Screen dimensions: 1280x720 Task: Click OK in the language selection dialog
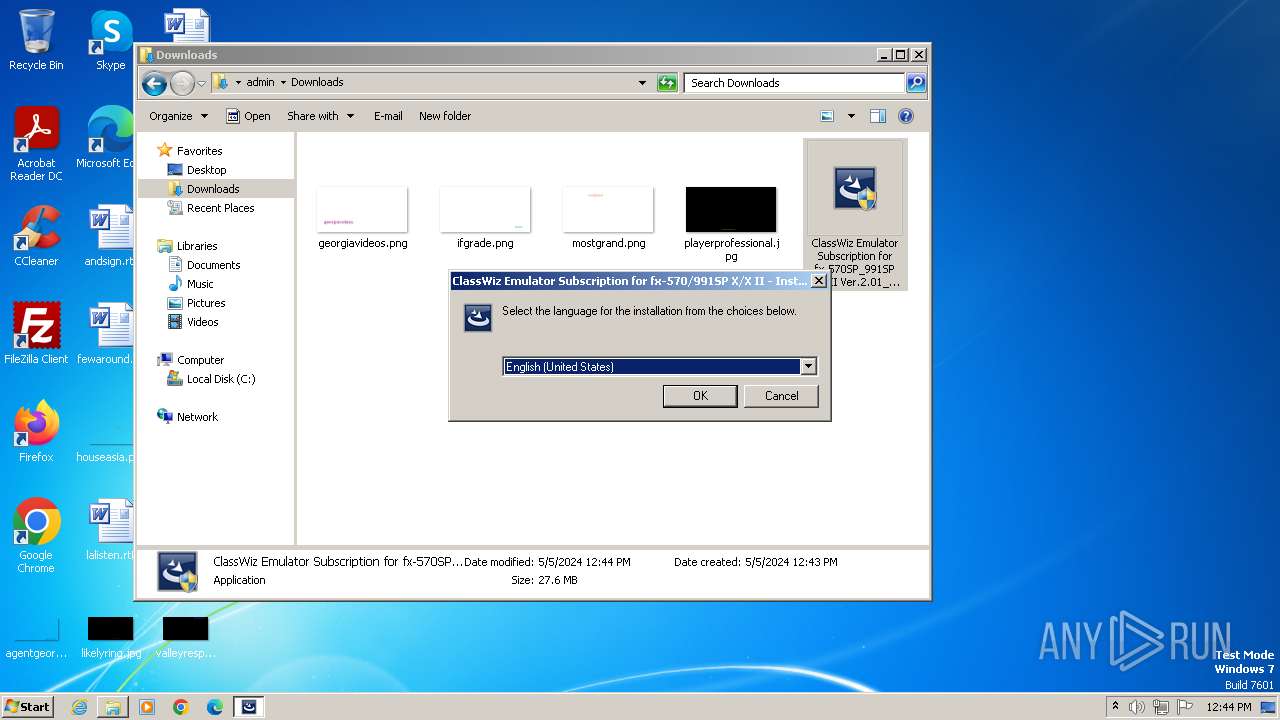pos(700,396)
